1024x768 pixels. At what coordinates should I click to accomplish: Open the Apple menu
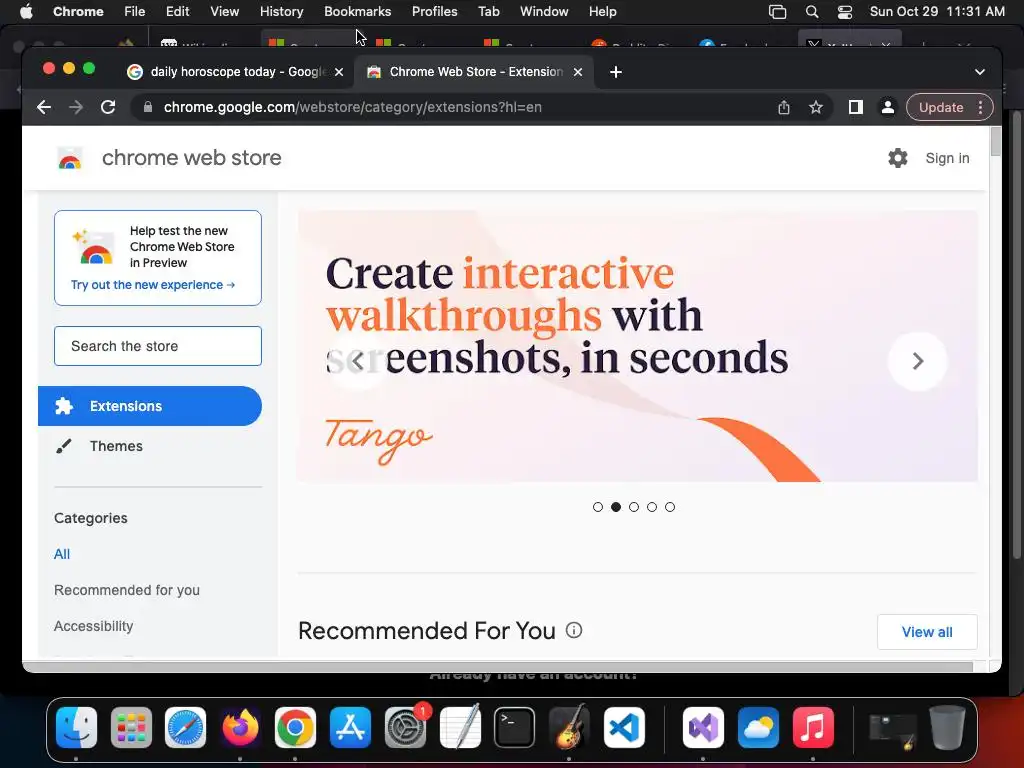pyautogui.click(x=25, y=12)
